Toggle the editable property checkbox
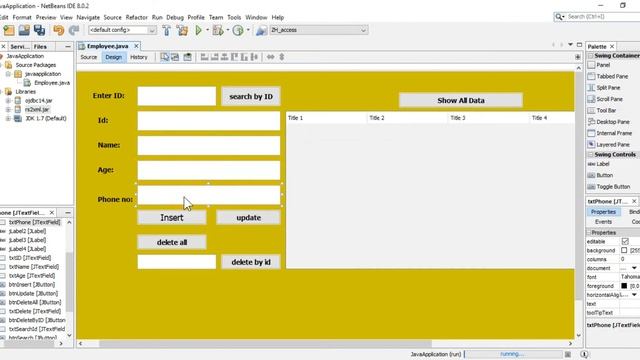 pos(625,242)
